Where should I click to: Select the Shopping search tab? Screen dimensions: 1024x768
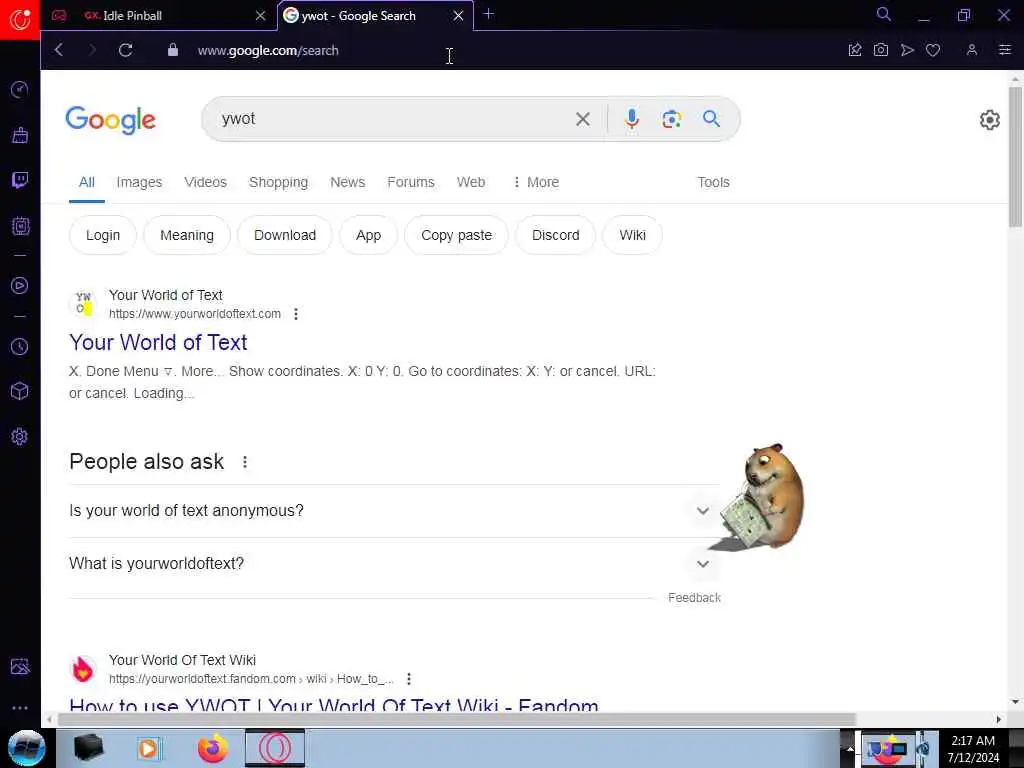click(278, 182)
